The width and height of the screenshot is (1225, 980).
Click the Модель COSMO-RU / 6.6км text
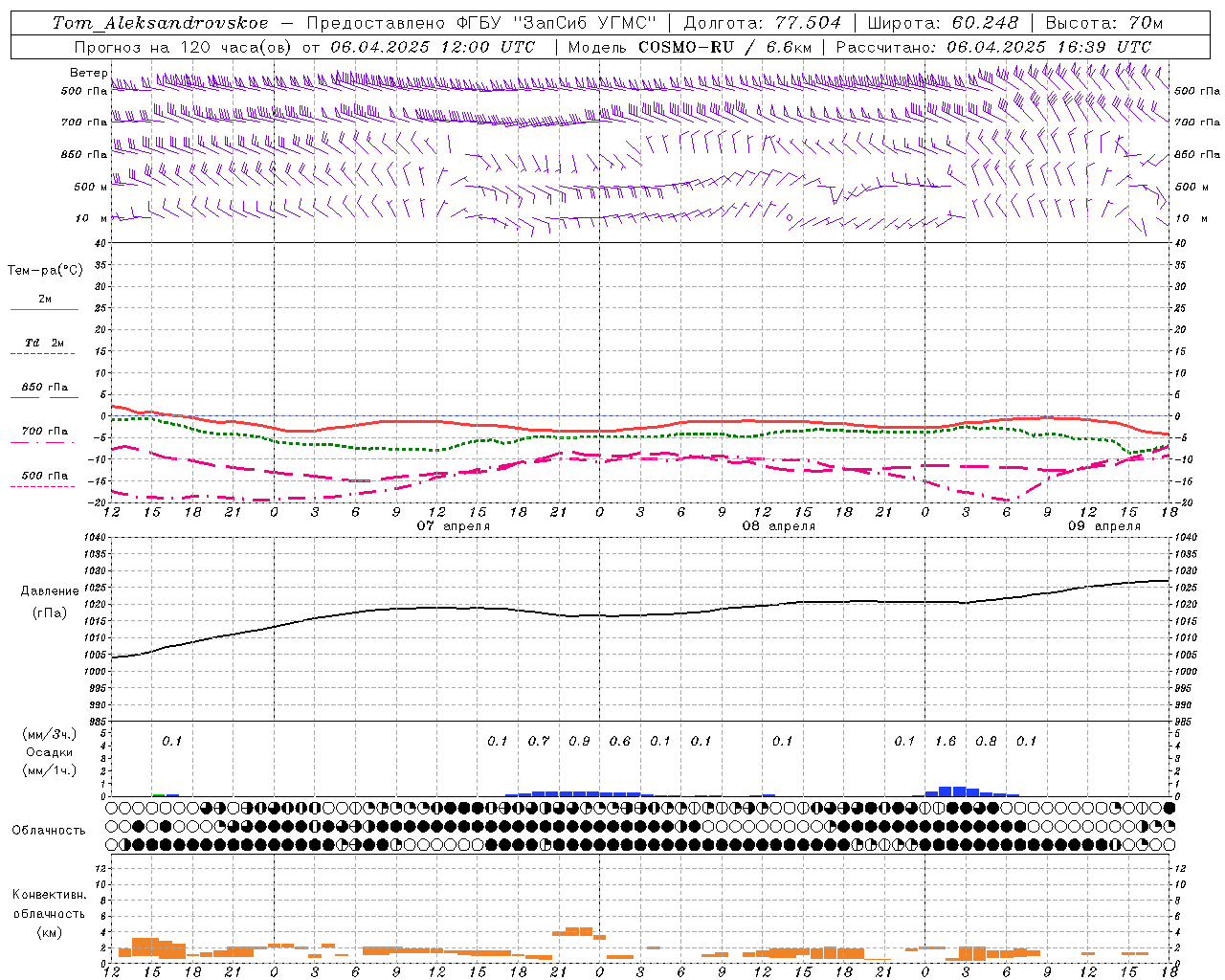coord(690,47)
